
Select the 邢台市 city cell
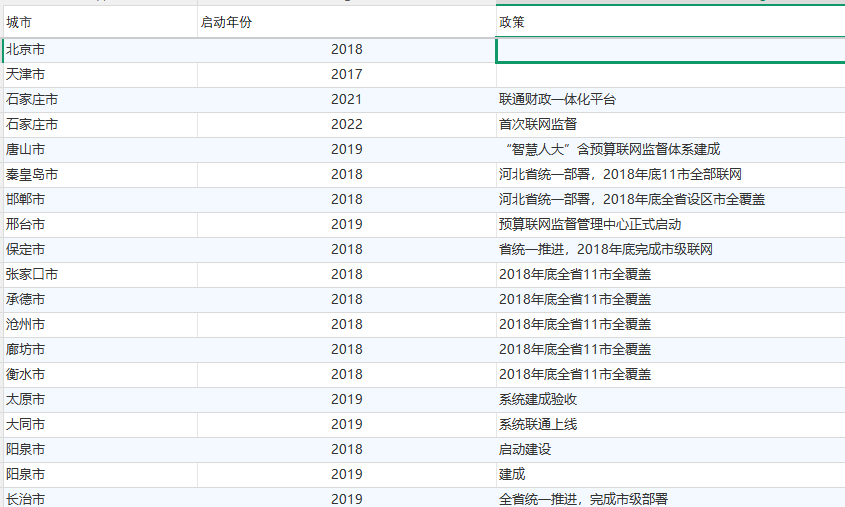tap(100, 225)
